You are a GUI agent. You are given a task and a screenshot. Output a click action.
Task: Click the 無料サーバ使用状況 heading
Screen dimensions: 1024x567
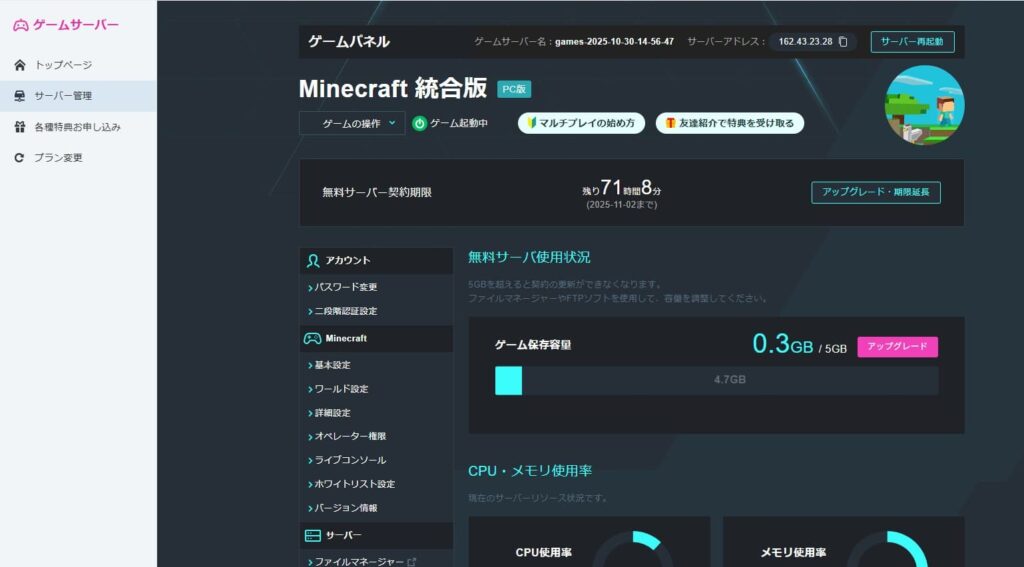click(529, 257)
